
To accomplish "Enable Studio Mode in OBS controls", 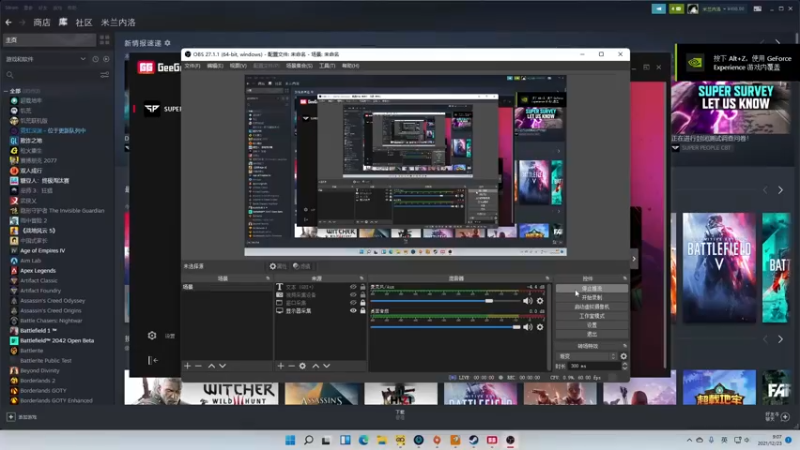I will [x=592, y=316].
